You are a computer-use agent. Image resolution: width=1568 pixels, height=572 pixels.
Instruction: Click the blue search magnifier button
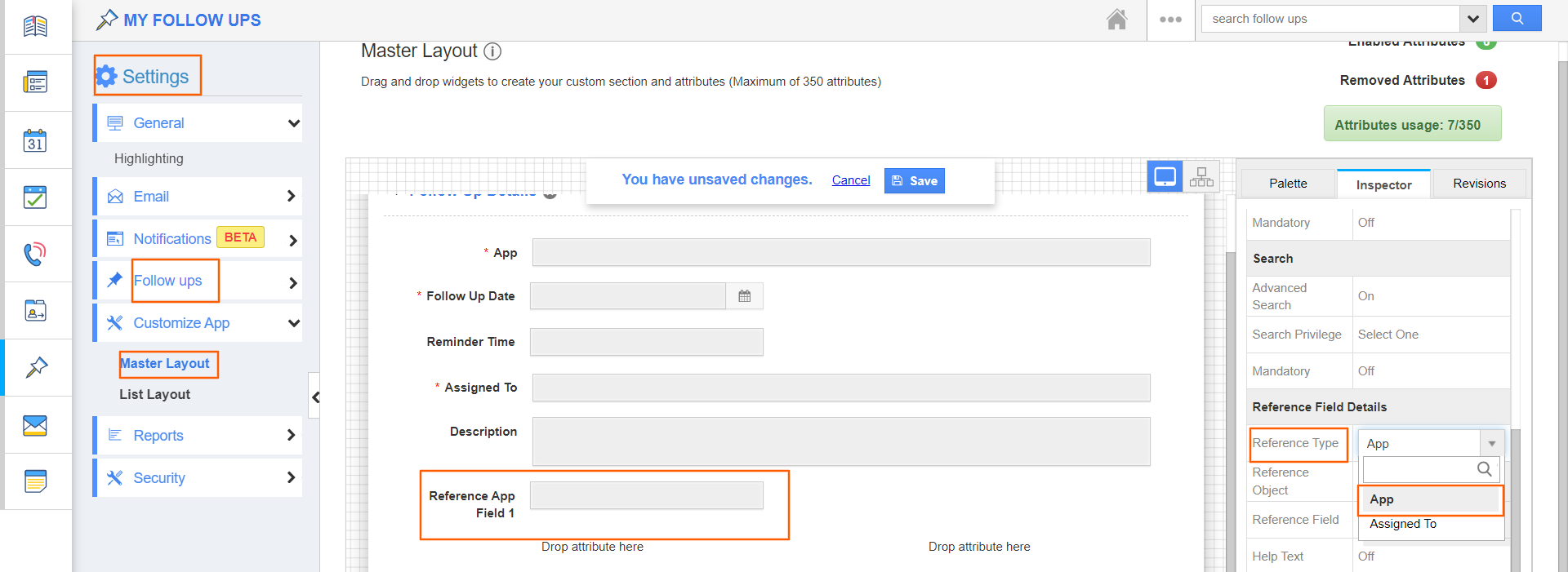click(1517, 18)
